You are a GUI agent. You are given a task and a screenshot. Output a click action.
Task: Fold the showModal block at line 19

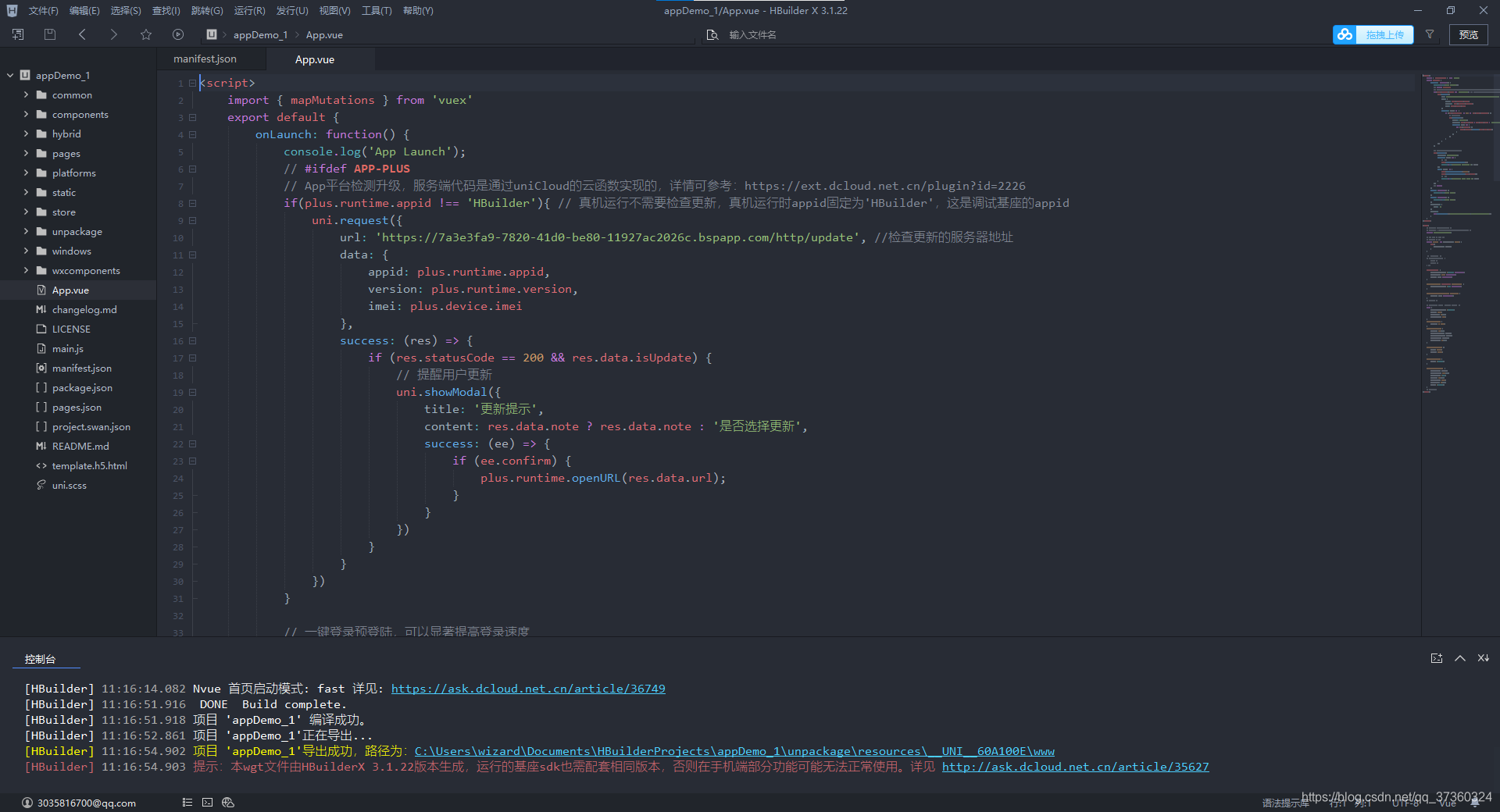click(x=192, y=392)
